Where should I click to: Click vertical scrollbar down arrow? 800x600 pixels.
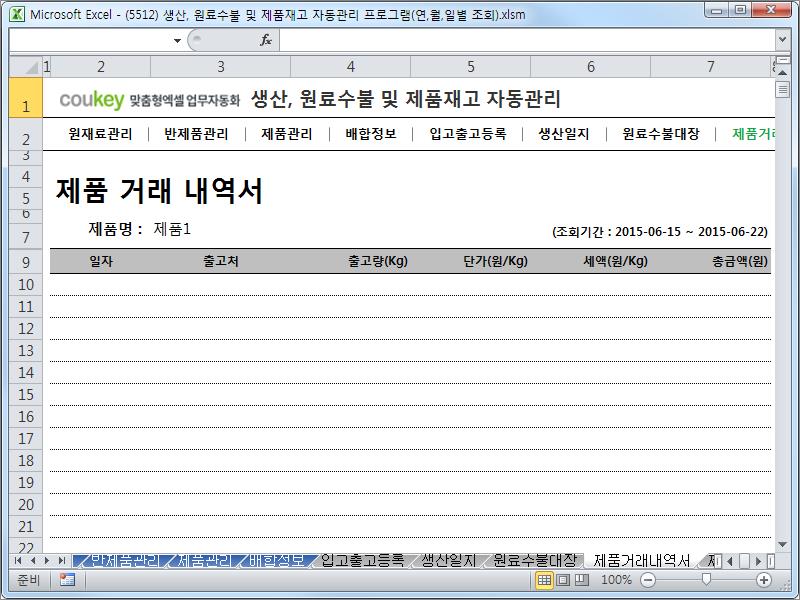coord(782,544)
